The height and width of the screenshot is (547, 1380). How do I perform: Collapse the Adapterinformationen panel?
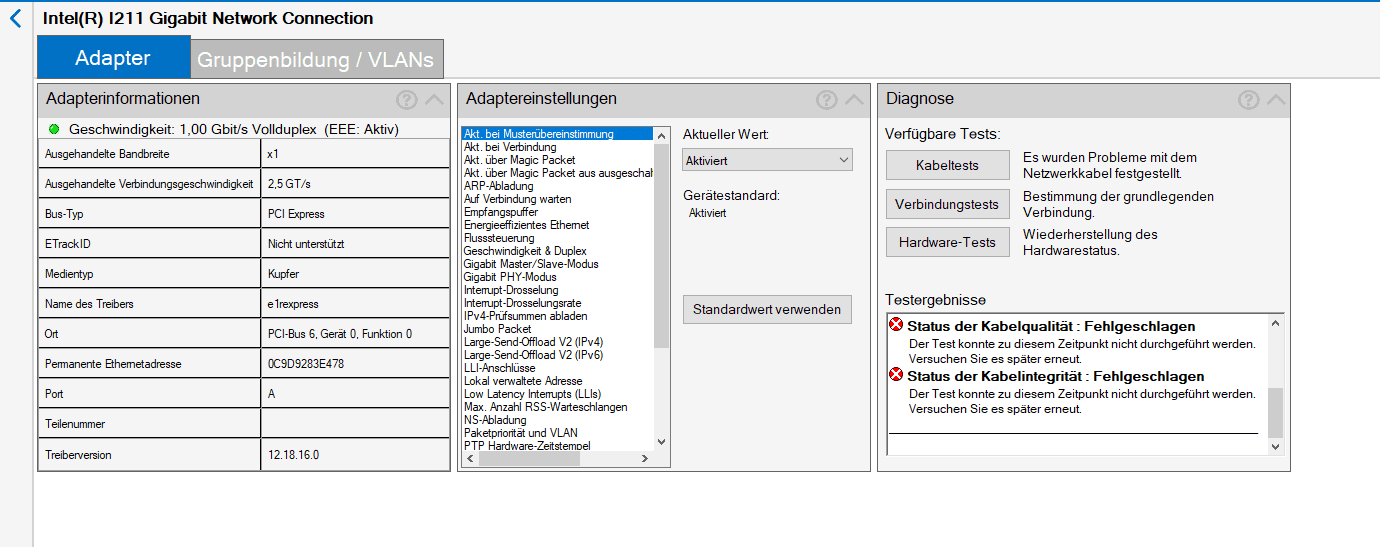[434, 99]
